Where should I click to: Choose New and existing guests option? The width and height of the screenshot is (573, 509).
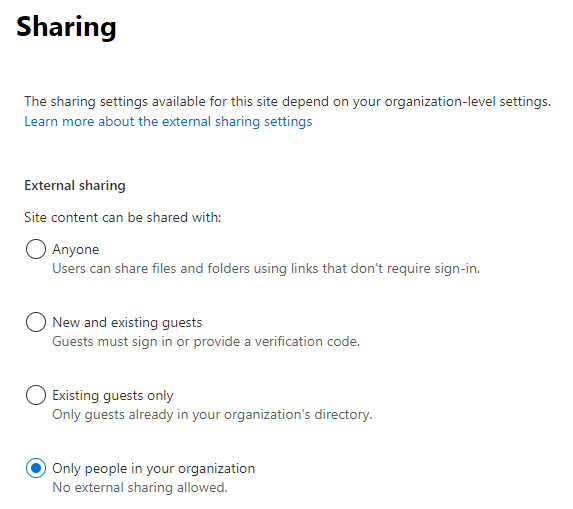click(x=36, y=322)
